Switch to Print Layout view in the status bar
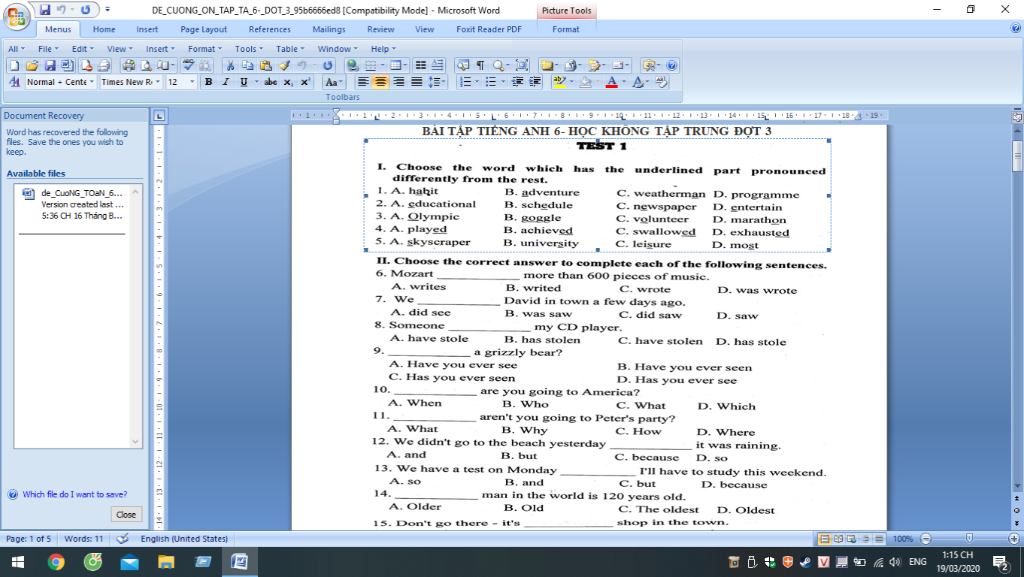The height and width of the screenshot is (577, 1024). (824, 538)
